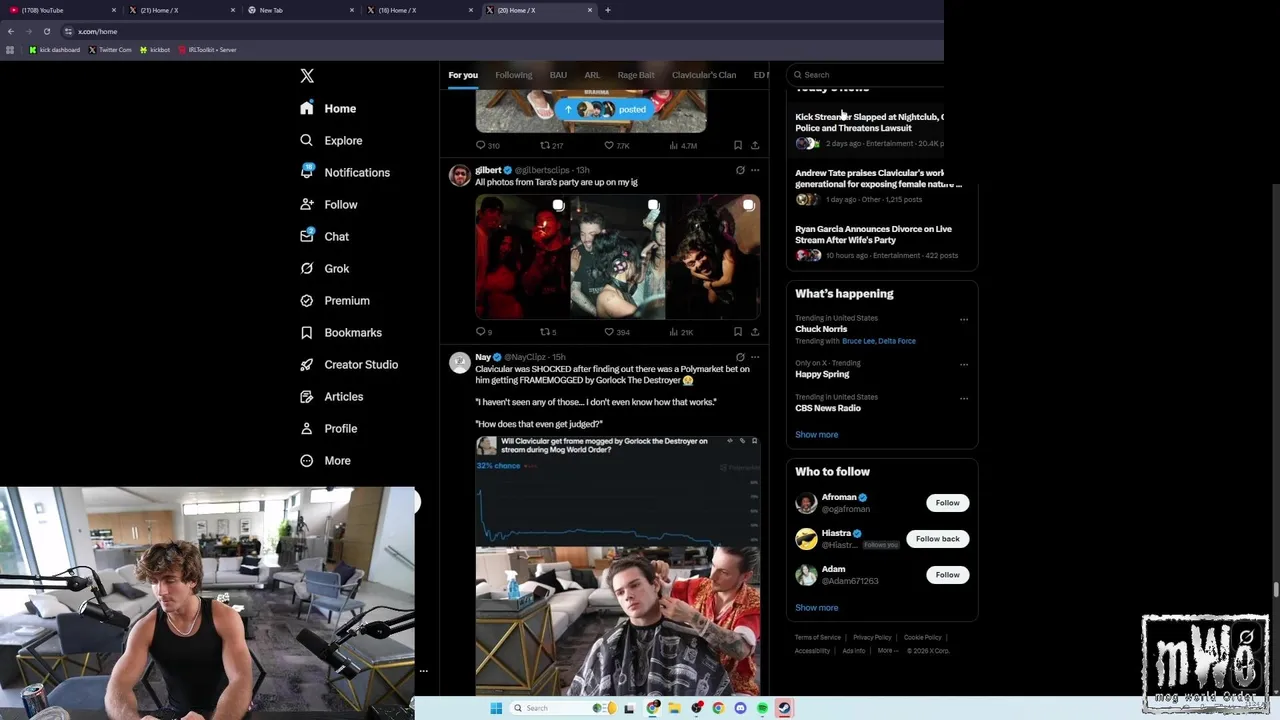Screen dimensions: 1280x720
Task: Open options for CBS News Radio trend
Action: tap(964, 399)
